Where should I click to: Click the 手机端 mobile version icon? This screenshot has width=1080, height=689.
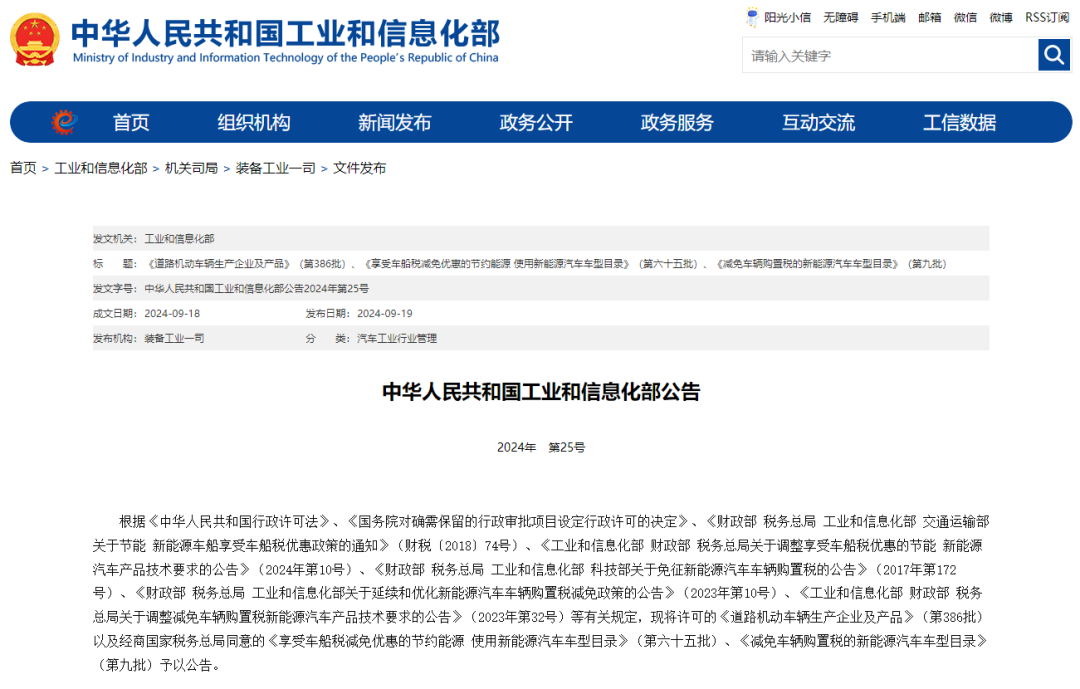[x=887, y=17]
